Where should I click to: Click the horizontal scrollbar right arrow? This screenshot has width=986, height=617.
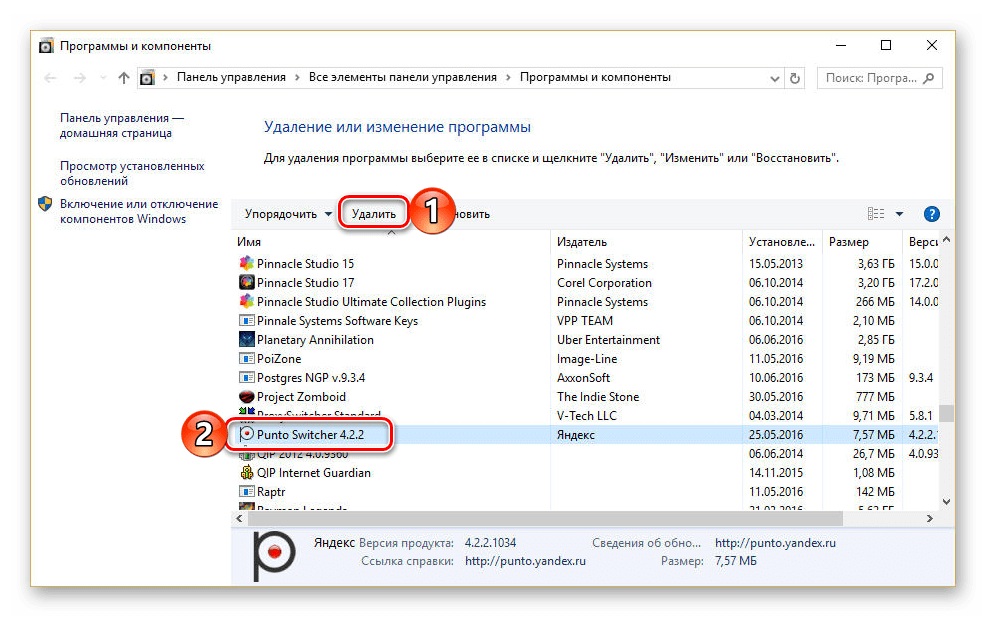point(929,519)
